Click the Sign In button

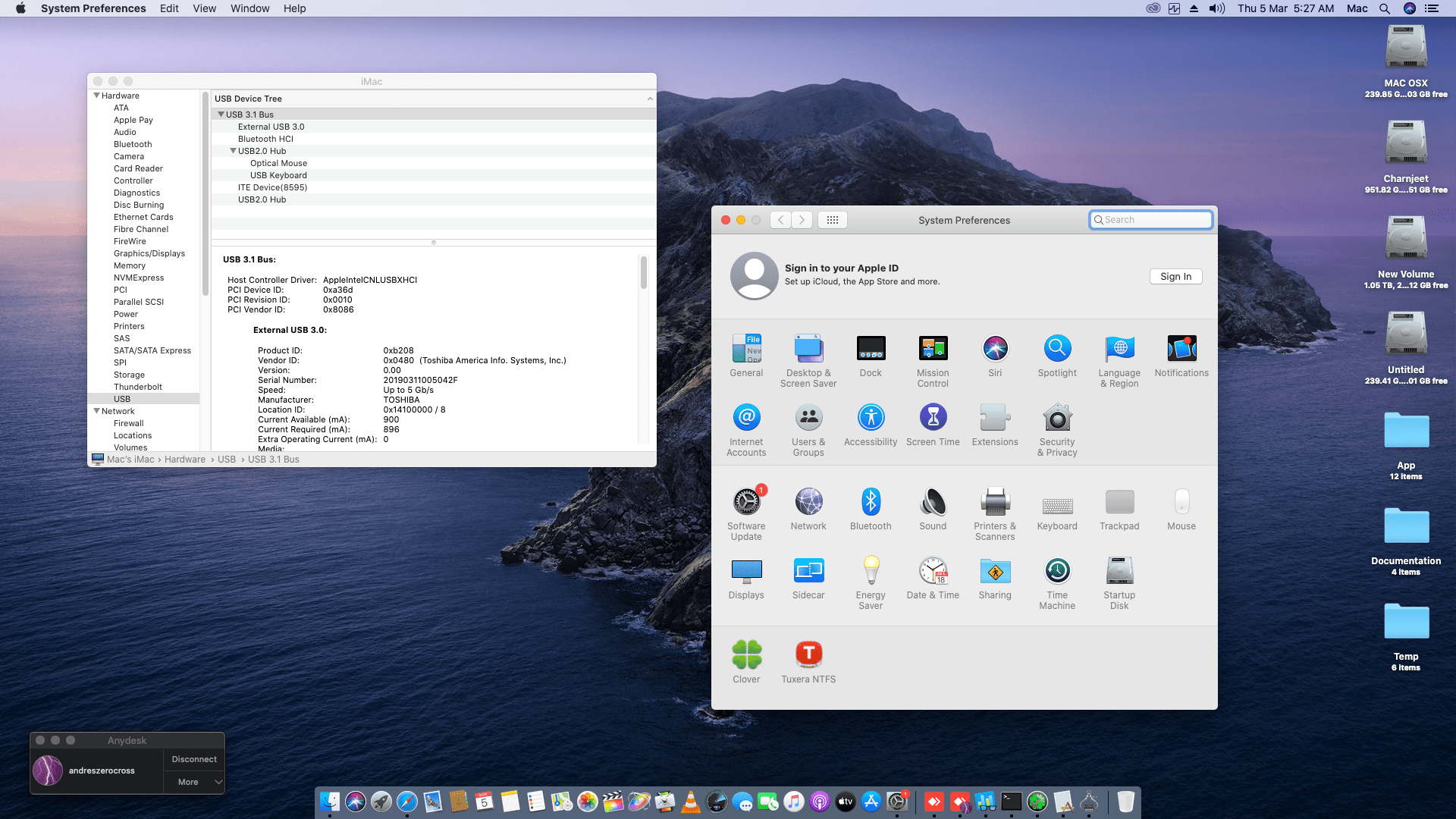[1175, 277]
